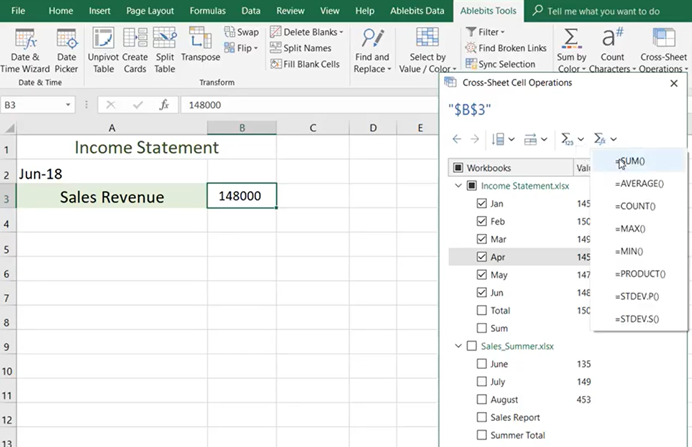The width and height of the screenshot is (692, 447).
Task: Expand the Delete Blanks dropdown
Action: pyautogui.click(x=341, y=32)
